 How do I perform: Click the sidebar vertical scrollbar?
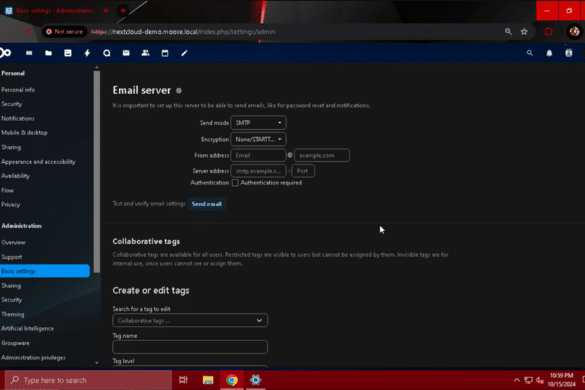pos(97,172)
